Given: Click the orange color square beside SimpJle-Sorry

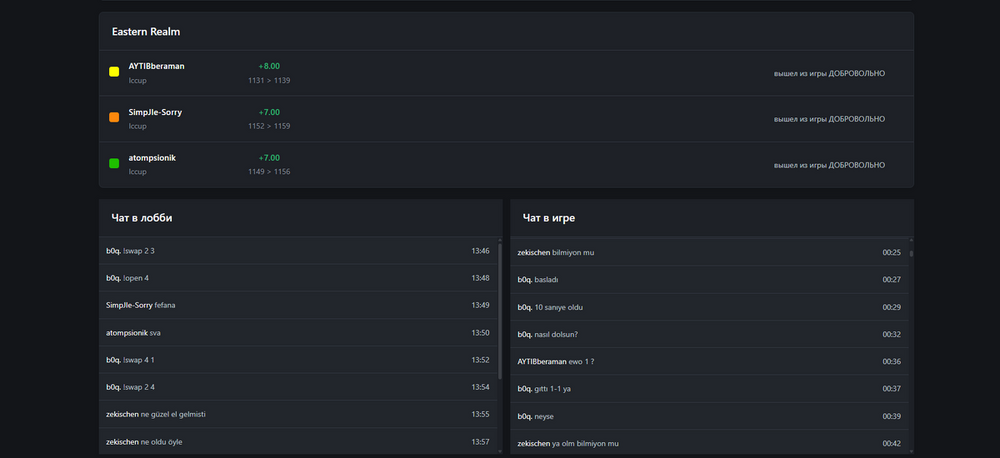Looking at the screenshot, I should coord(114,118).
